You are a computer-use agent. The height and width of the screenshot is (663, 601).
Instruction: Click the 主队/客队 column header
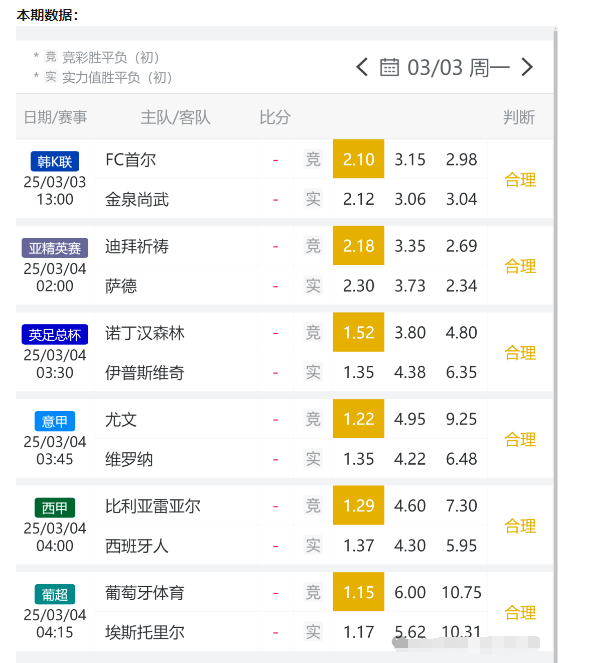click(176, 117)
